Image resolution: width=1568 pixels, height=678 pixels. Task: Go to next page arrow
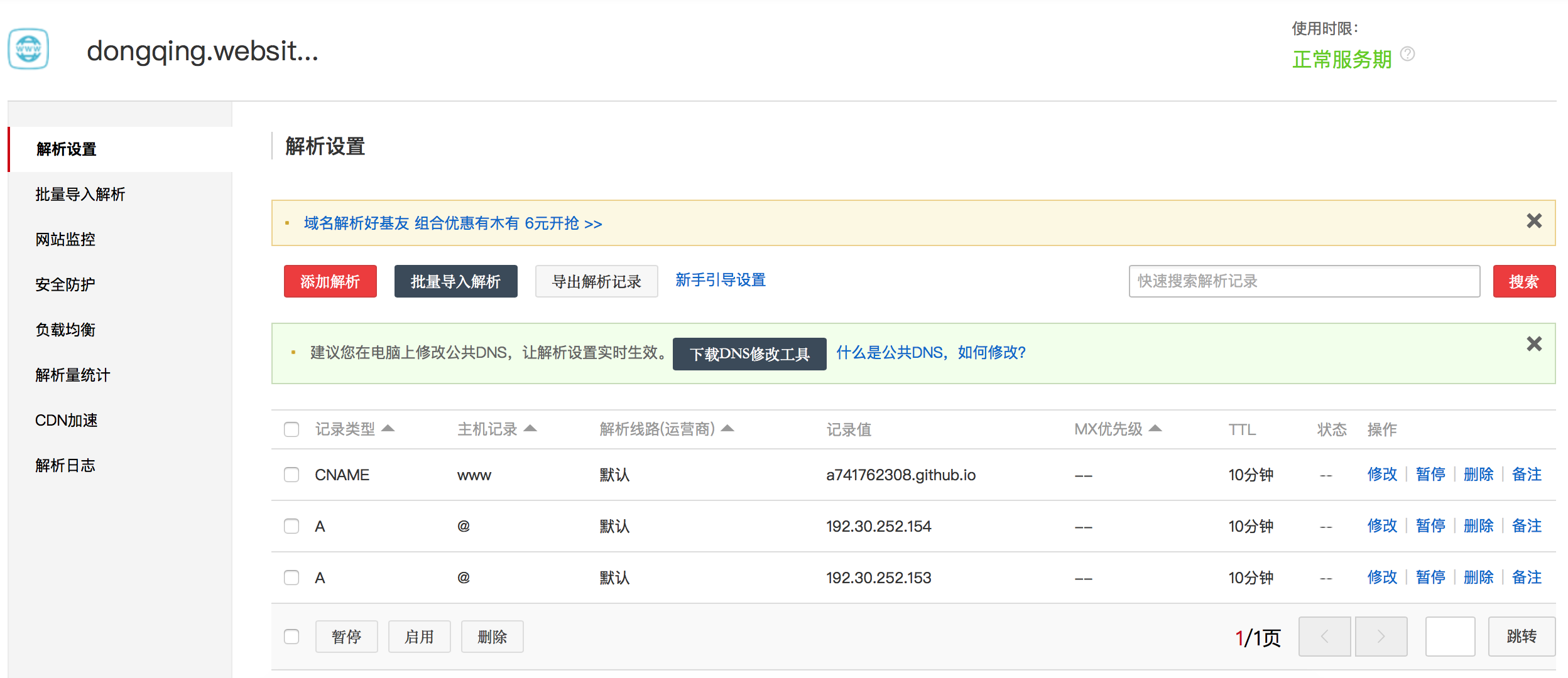click(x=1381, y=637)
